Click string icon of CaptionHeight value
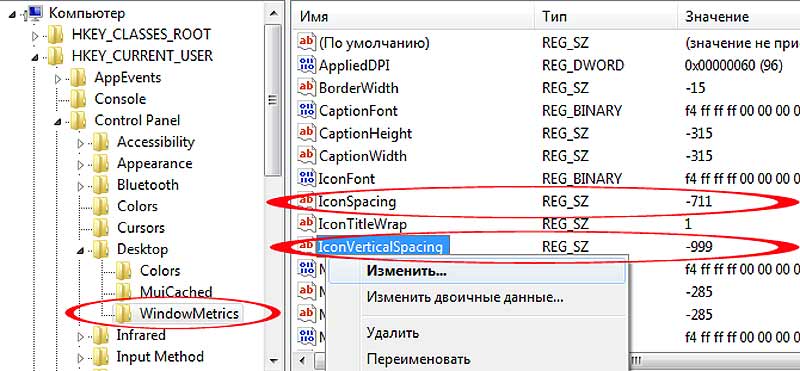This screenshot has width=800, height=371. pos(306,133)
